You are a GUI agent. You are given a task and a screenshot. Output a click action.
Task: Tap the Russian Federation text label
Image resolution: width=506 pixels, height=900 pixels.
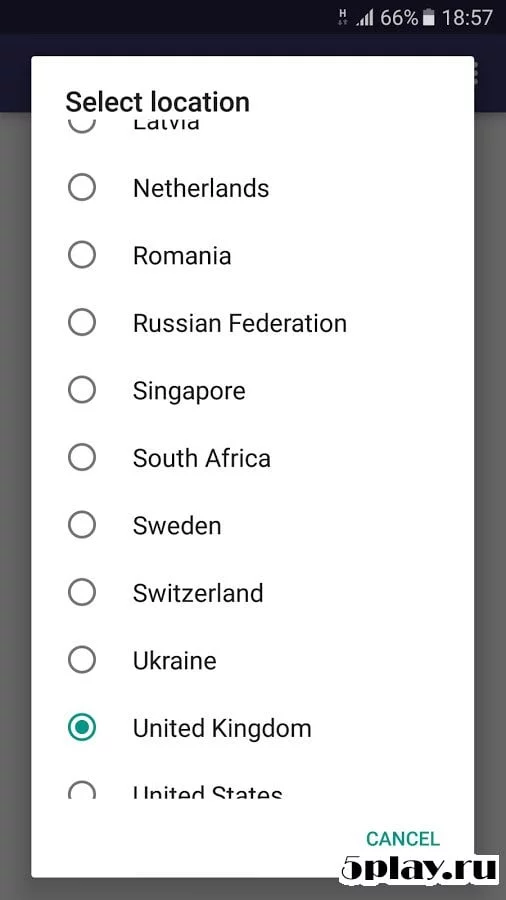(240, 323)
